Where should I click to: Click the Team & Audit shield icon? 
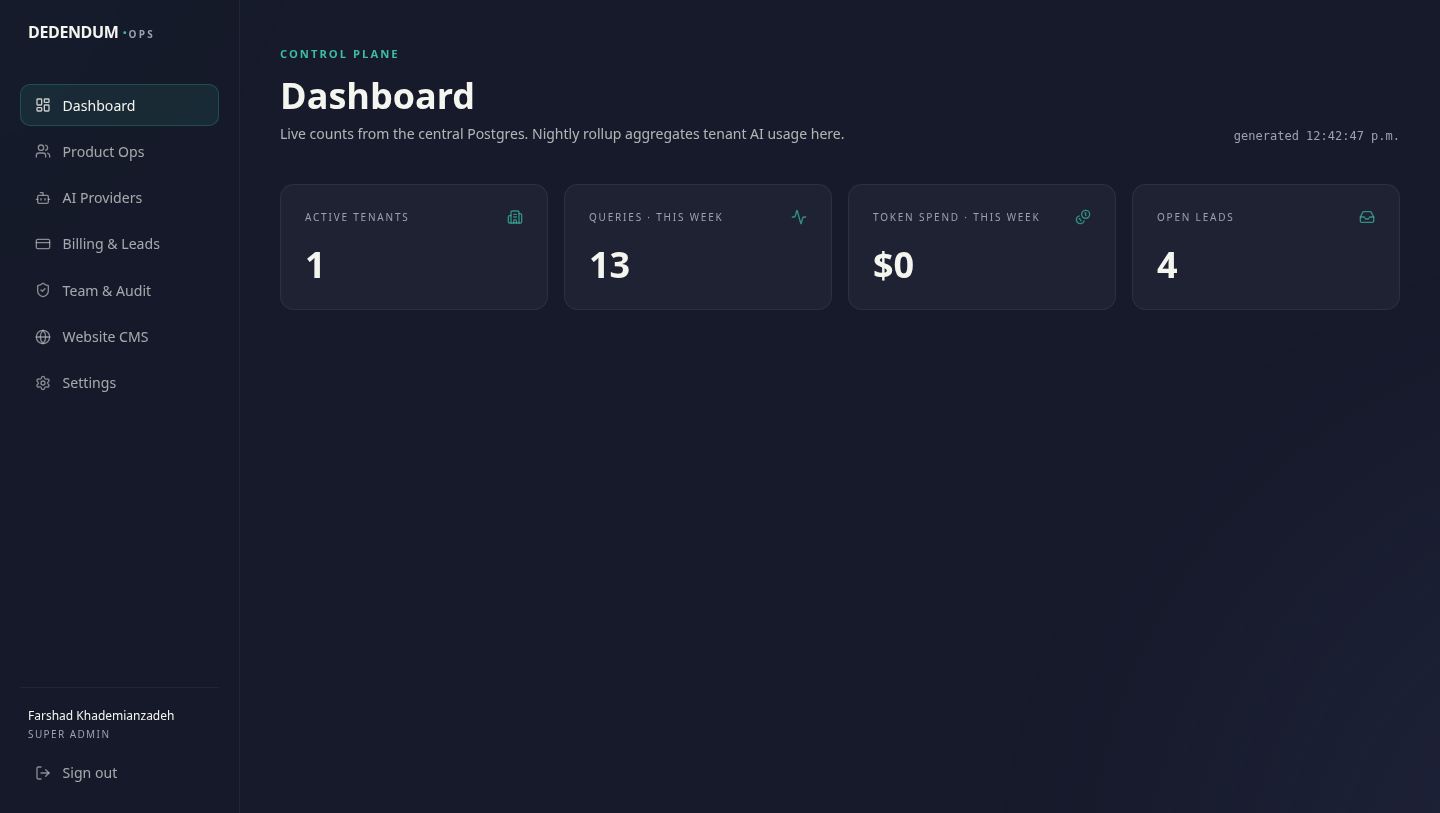(43, 290)
